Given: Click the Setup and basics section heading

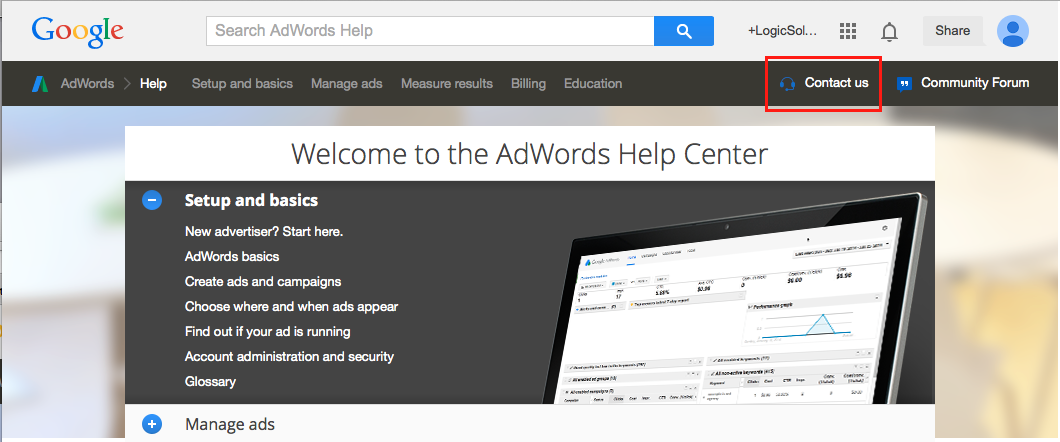Looking at the screenshot, I should (x=251, y=201).
